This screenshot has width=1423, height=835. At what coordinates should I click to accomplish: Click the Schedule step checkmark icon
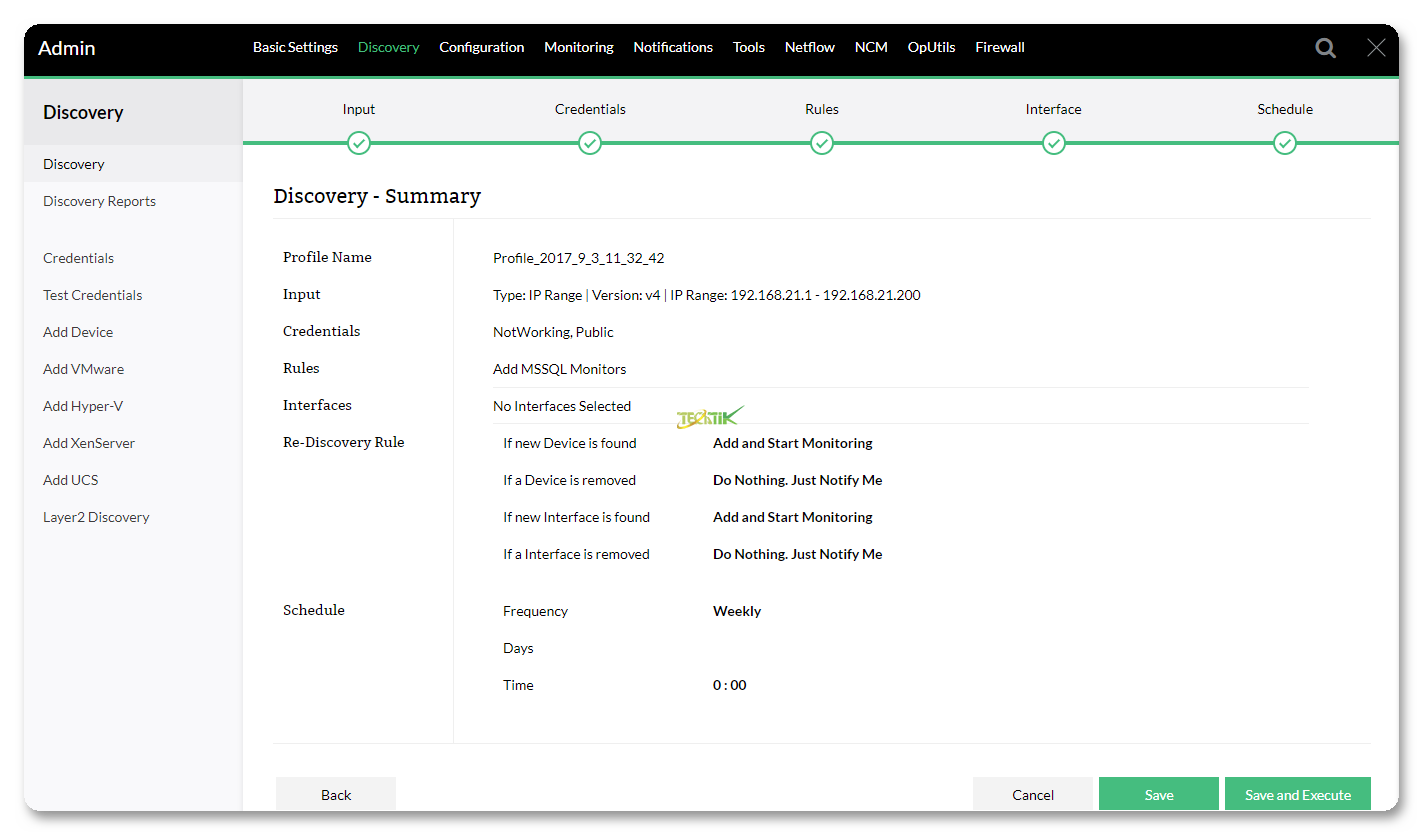pos(1285,144)
